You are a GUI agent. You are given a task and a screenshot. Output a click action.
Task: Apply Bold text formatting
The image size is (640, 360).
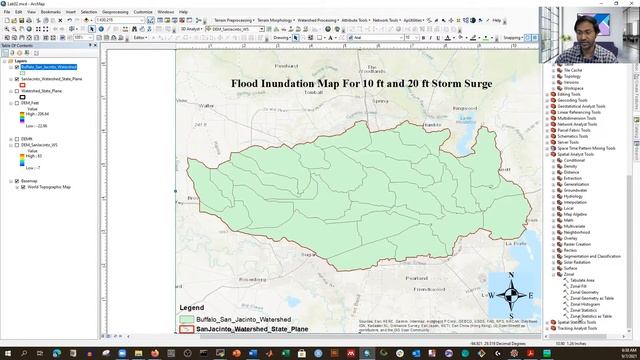pyautogui.click(x=423, y=38)
